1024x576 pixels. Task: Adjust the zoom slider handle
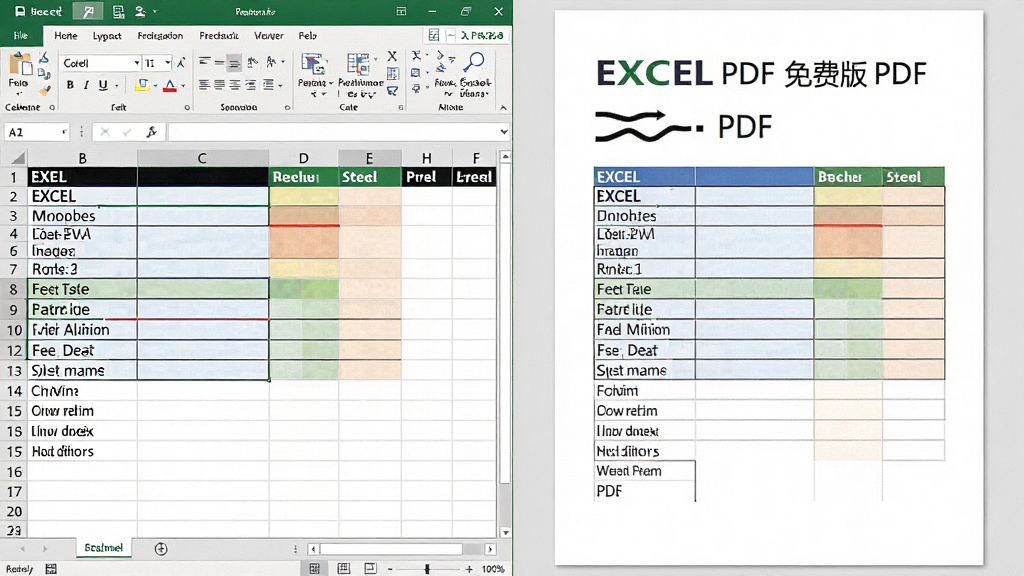[427, 569]
